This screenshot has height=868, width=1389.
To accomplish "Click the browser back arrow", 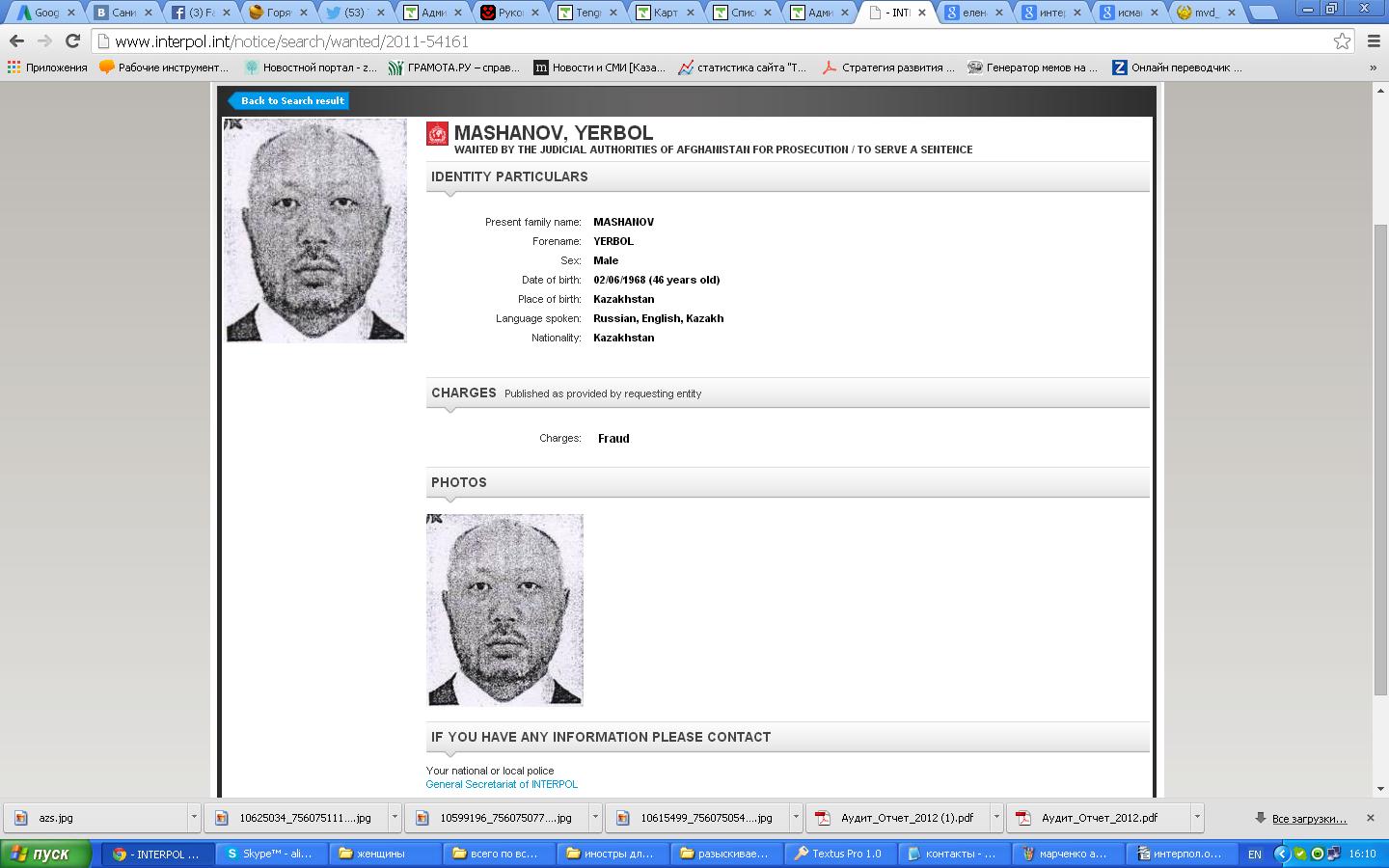I will pos(16,41).
